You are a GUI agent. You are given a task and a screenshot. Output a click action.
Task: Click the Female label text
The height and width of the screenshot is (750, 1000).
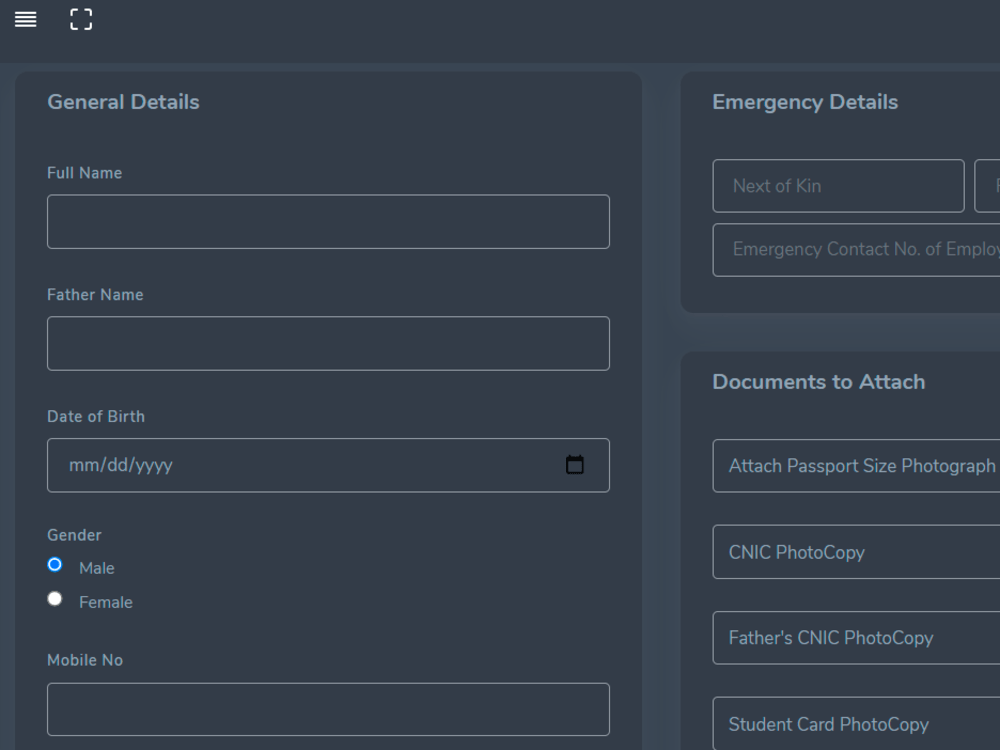106,602
